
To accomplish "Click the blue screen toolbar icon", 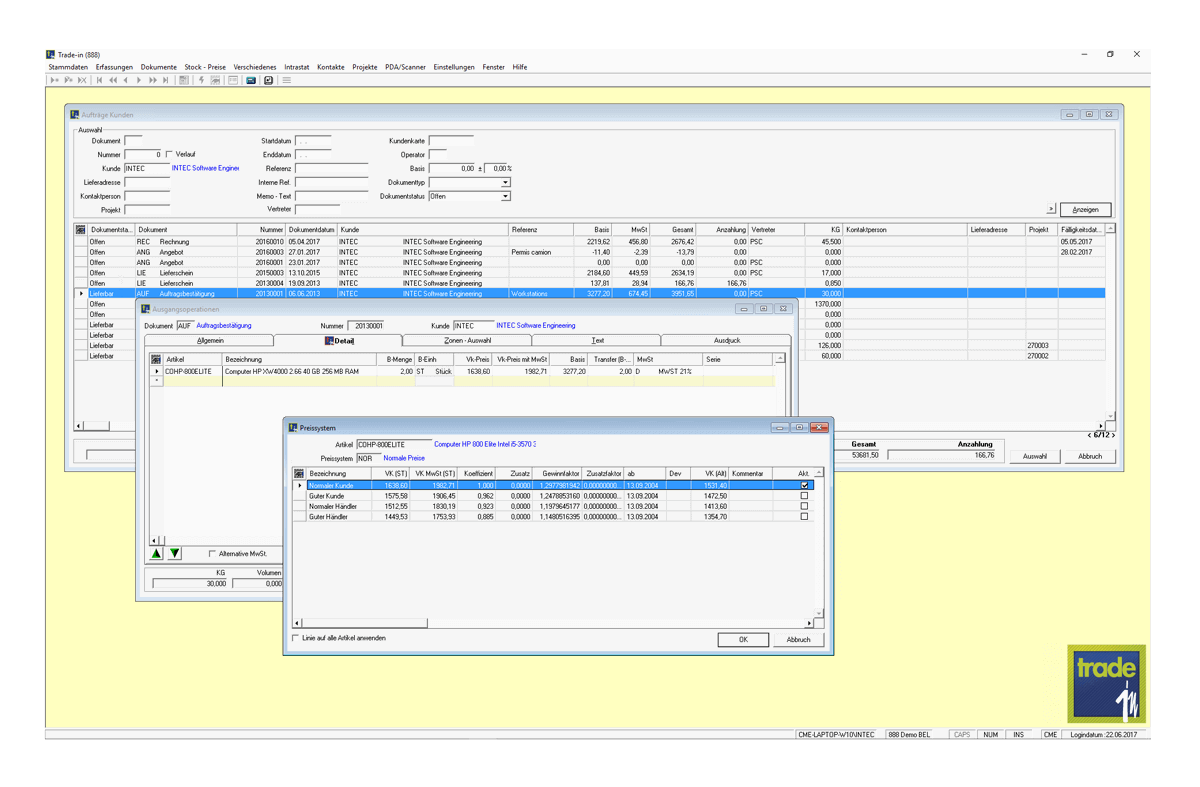I will coord(251,80).
